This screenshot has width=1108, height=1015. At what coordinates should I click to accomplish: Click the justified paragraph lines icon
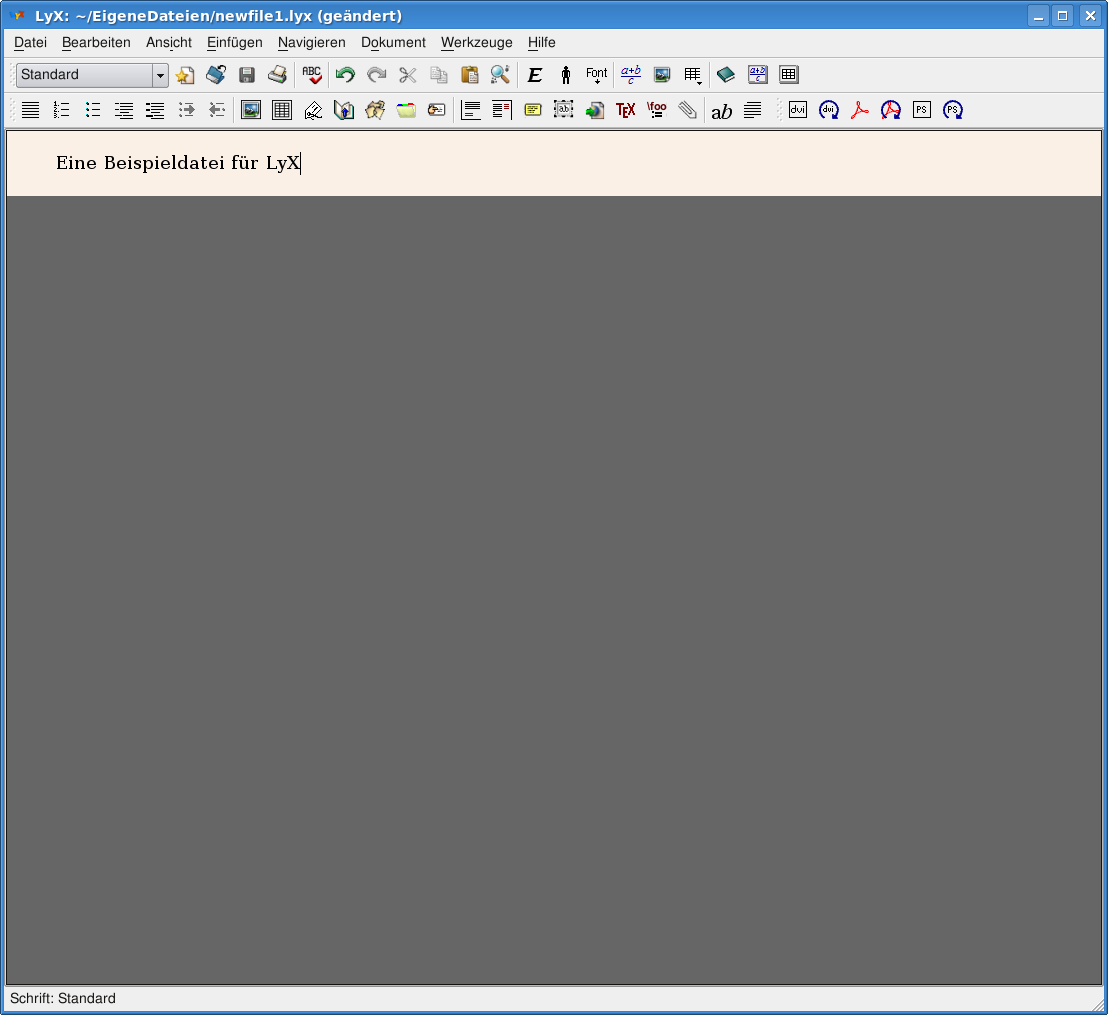pos(30,110)
